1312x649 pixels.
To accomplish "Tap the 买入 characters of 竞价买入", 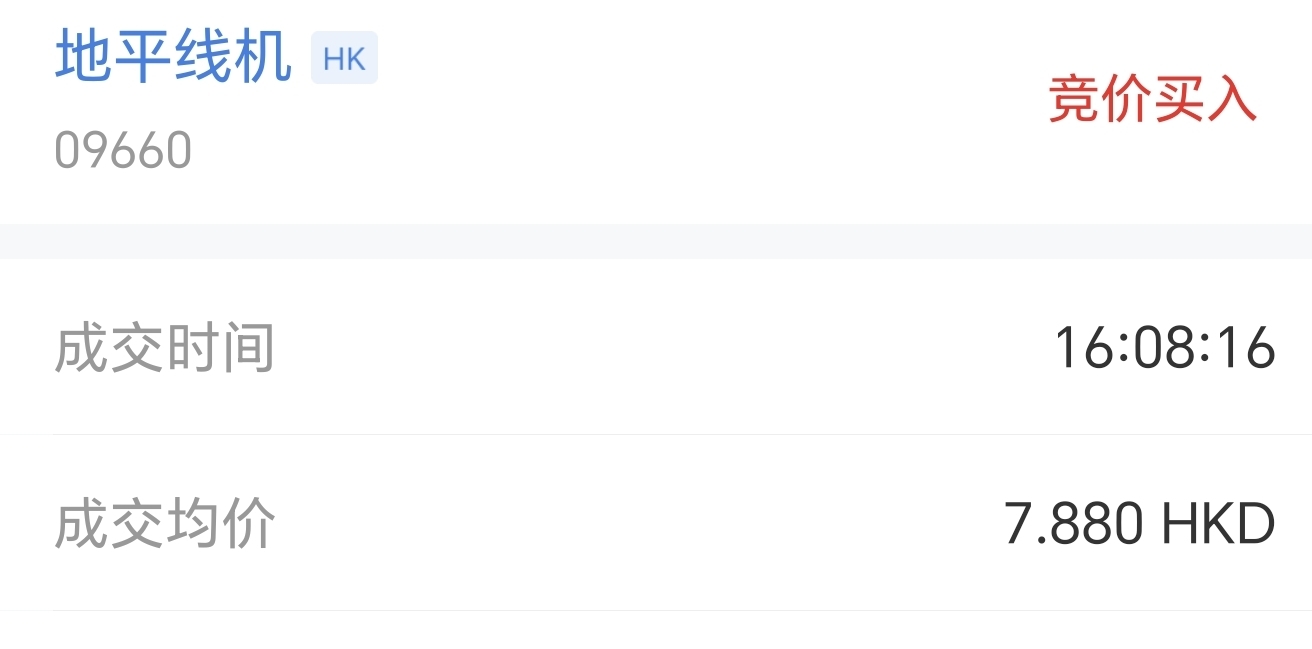I will point(1205,100).
